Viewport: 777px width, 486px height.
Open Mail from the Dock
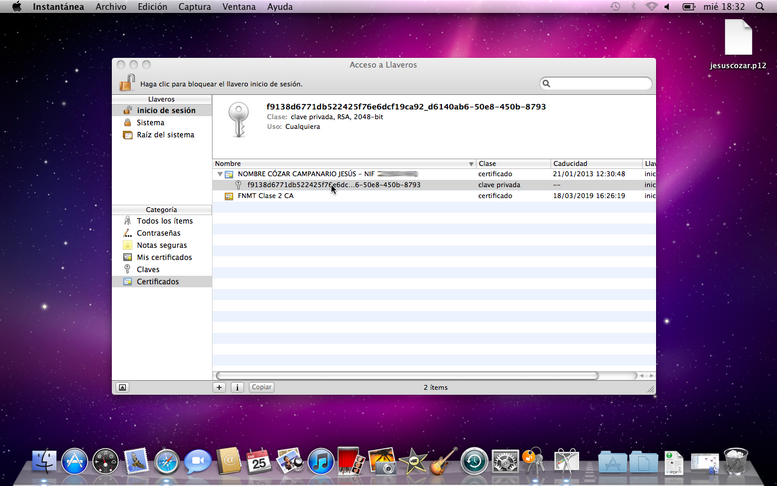136,461
